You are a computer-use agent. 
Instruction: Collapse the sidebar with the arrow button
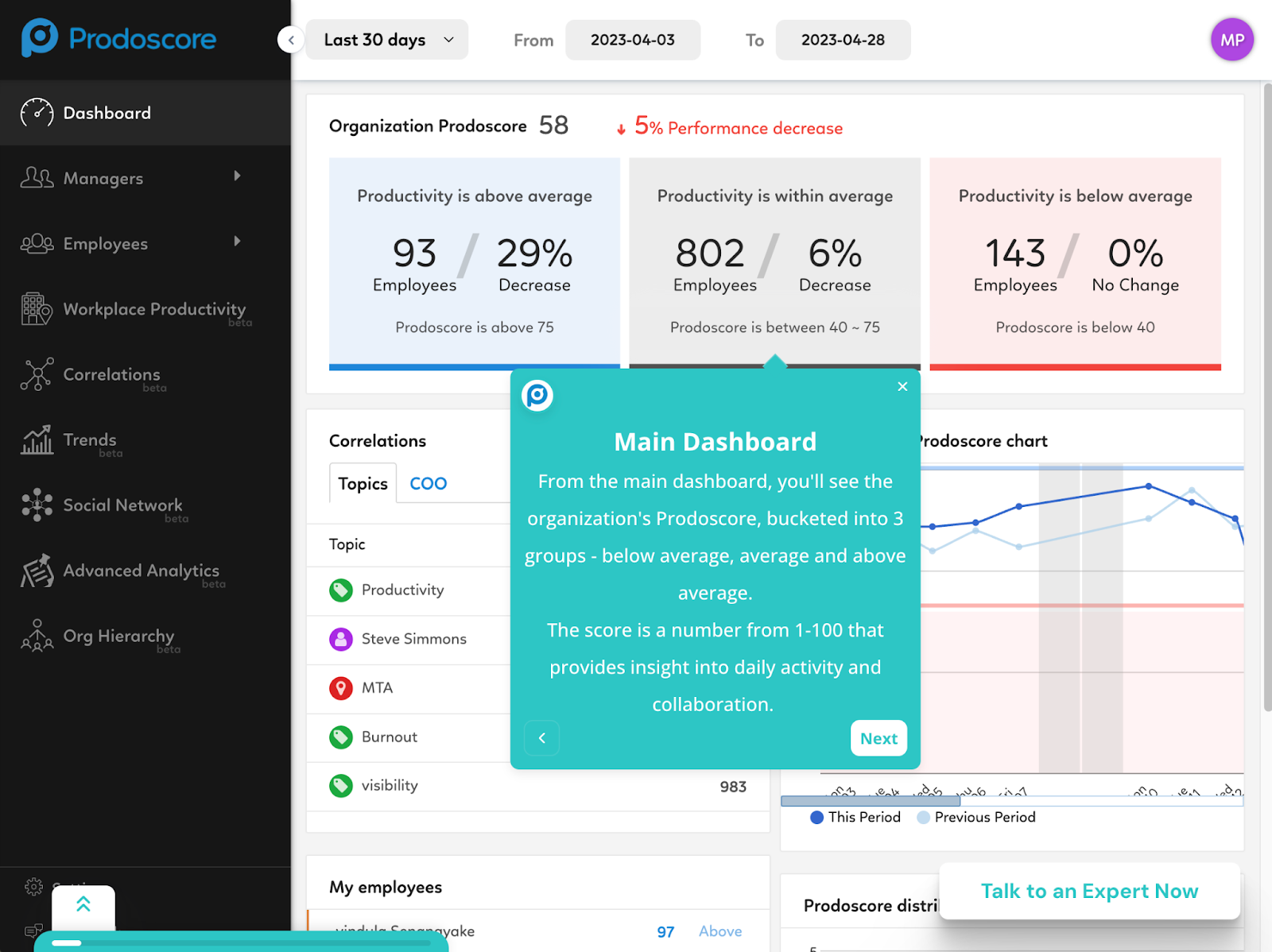[x=291, y=40]
